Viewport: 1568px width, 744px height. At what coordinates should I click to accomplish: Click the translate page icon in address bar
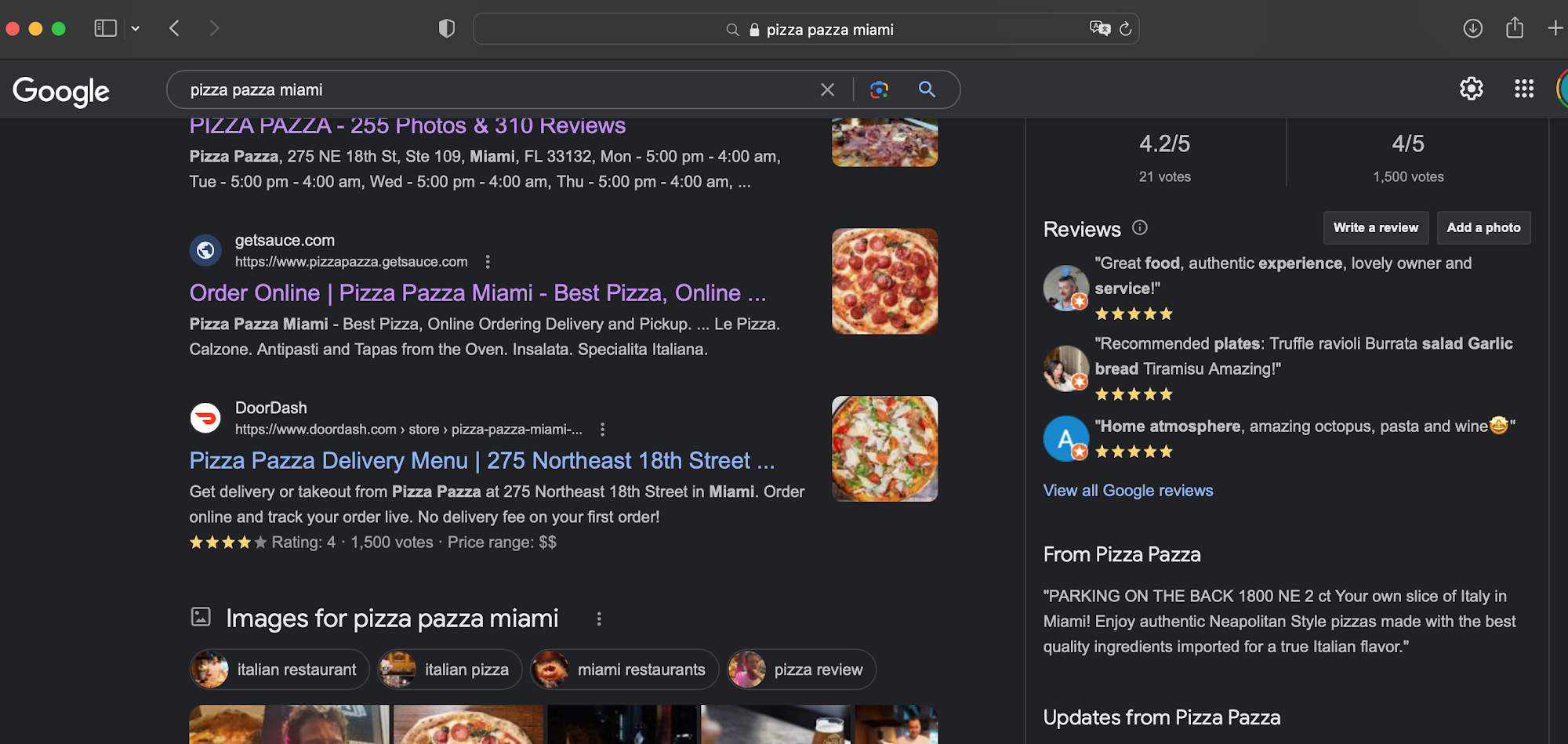point(1099,29)
